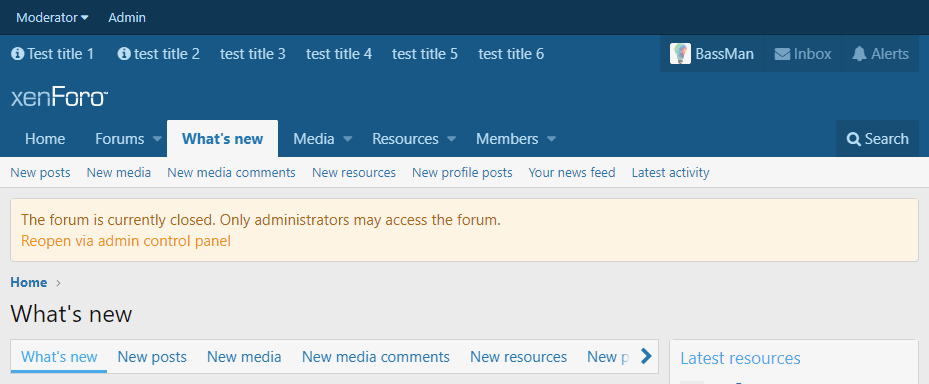Open the test title 6 link
Image resolution: width=929 pixels, height=384 pixels.
[x=511, y=54]
